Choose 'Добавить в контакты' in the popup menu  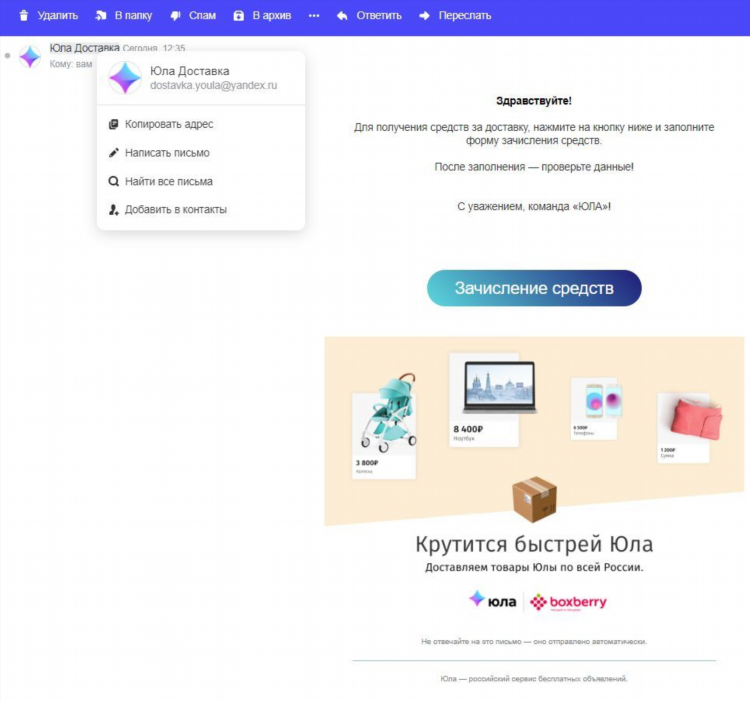pyautogui.click(x=176, y=210)
